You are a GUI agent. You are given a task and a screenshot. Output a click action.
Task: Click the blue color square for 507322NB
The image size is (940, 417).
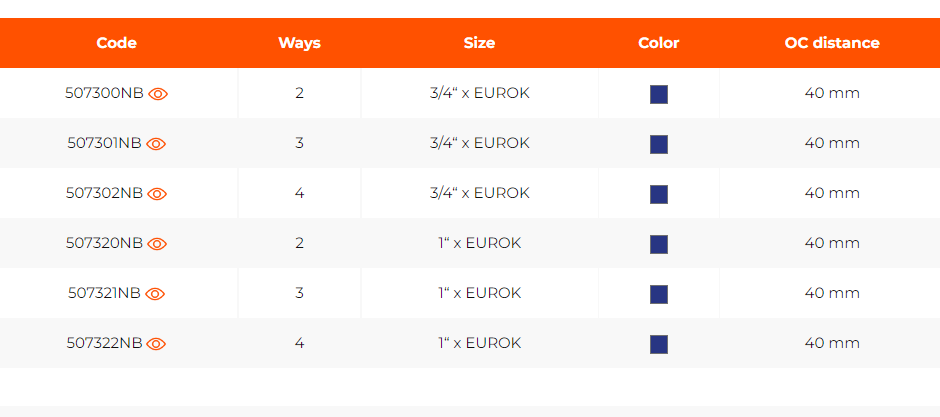click(x=659, y=344)
